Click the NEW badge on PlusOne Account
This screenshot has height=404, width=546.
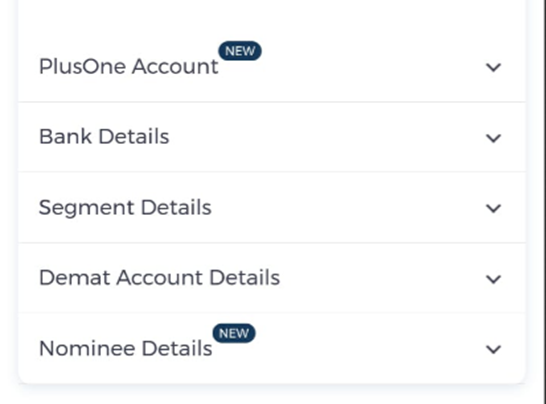[x=240, y=51]
